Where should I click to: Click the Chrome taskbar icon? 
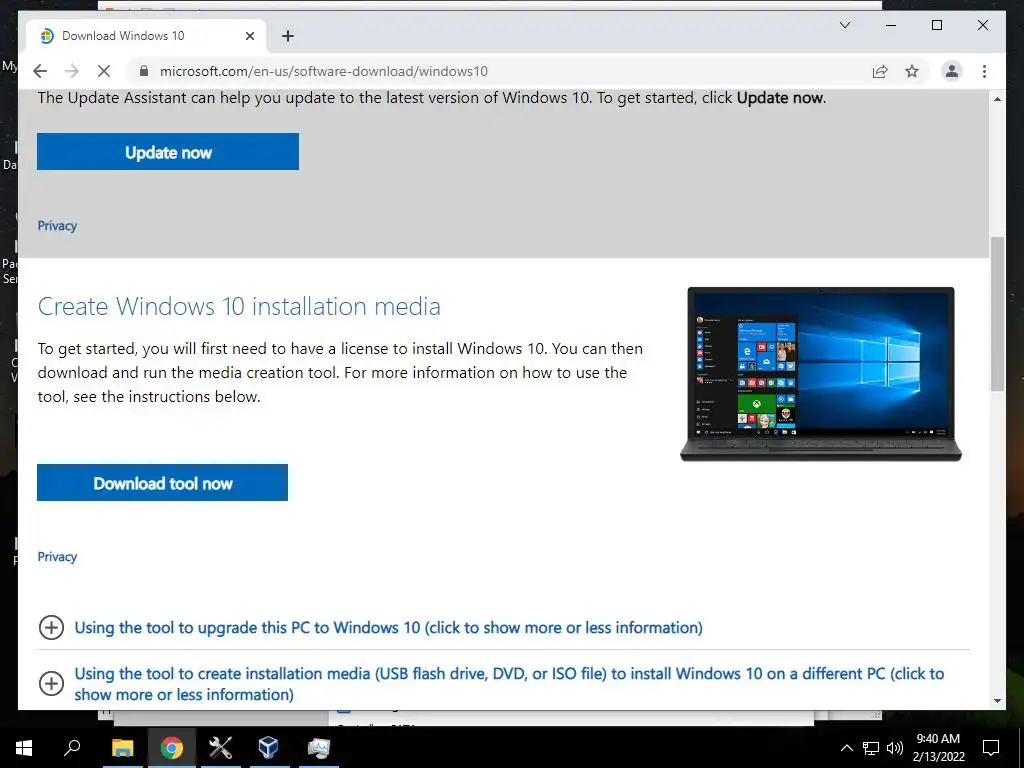[172, 748]
